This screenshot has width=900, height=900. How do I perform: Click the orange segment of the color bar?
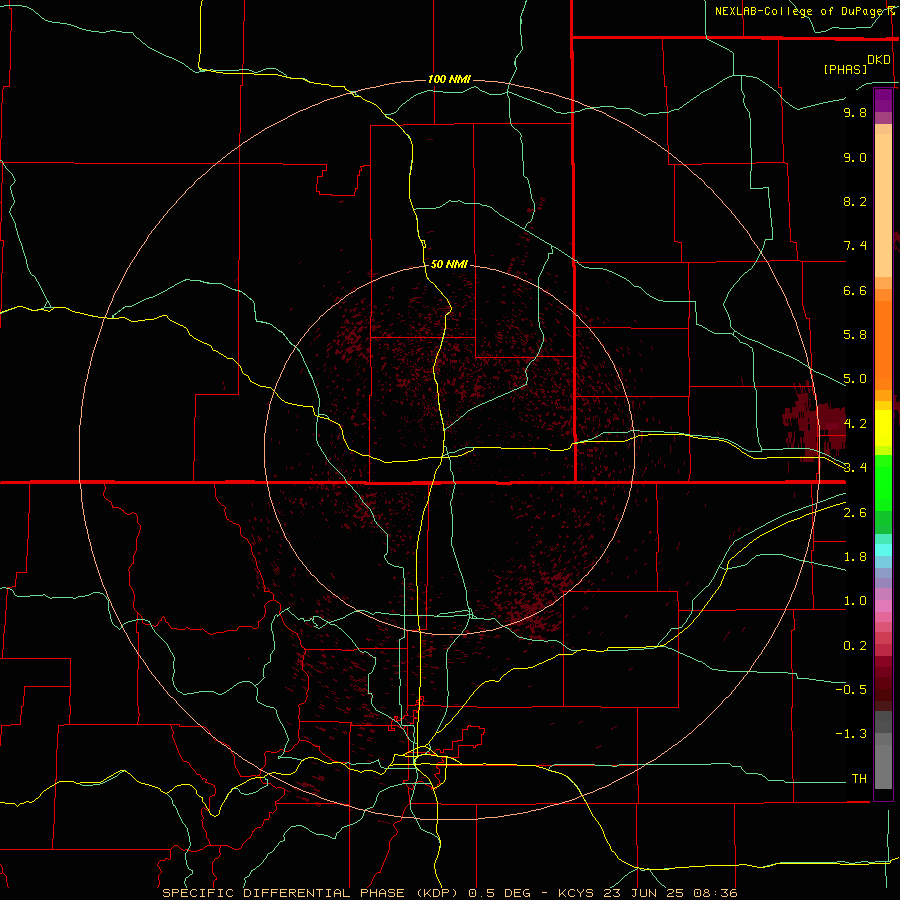tap(883, 346)
